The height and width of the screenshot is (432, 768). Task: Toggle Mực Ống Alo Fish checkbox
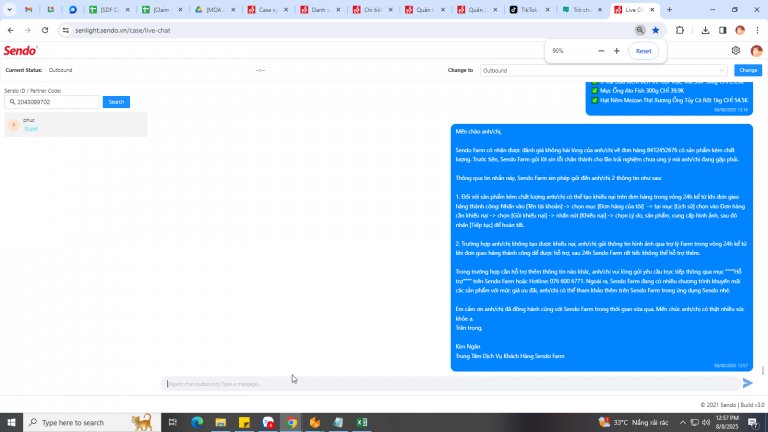[x=595, y=91]
